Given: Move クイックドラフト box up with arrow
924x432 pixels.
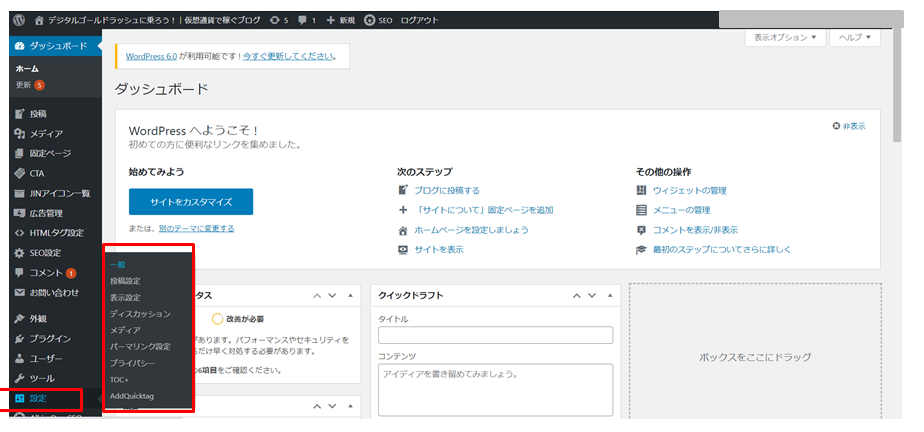Looking at the screenshot, I should (x=578, y=295).
